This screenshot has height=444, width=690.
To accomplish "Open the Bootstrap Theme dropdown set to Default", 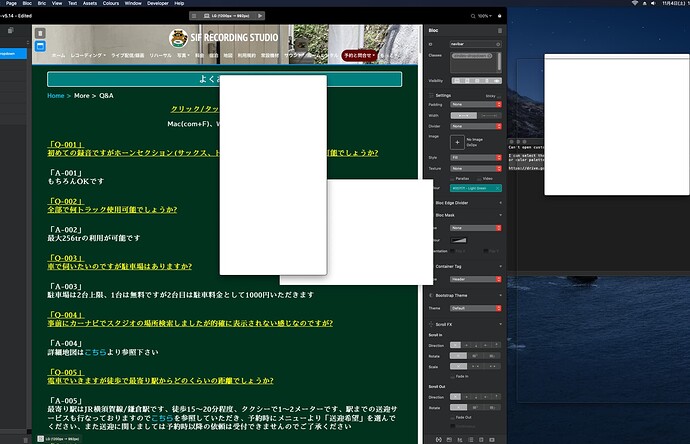I will [x=476, y=308].
